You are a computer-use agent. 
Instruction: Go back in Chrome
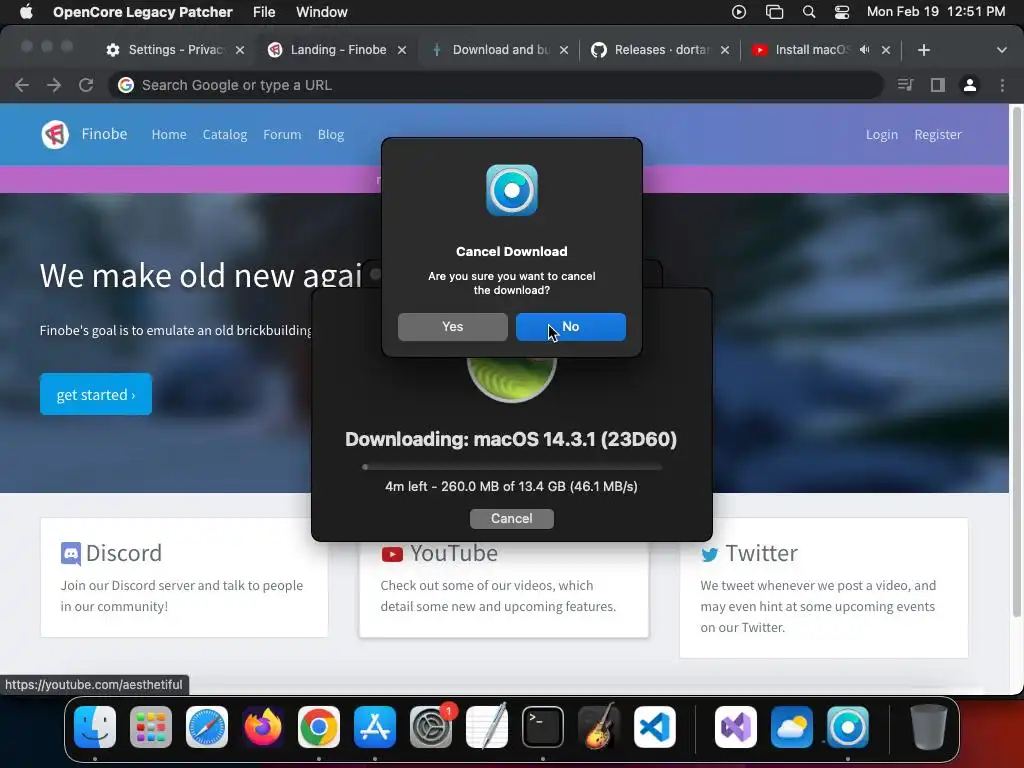[22, 85]
